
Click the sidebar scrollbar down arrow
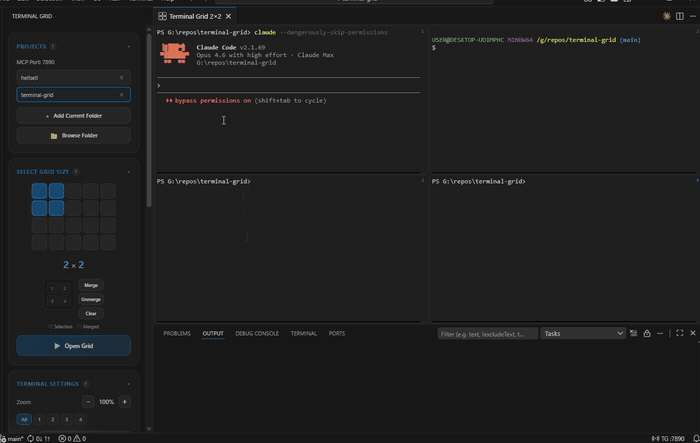(149, 429)
